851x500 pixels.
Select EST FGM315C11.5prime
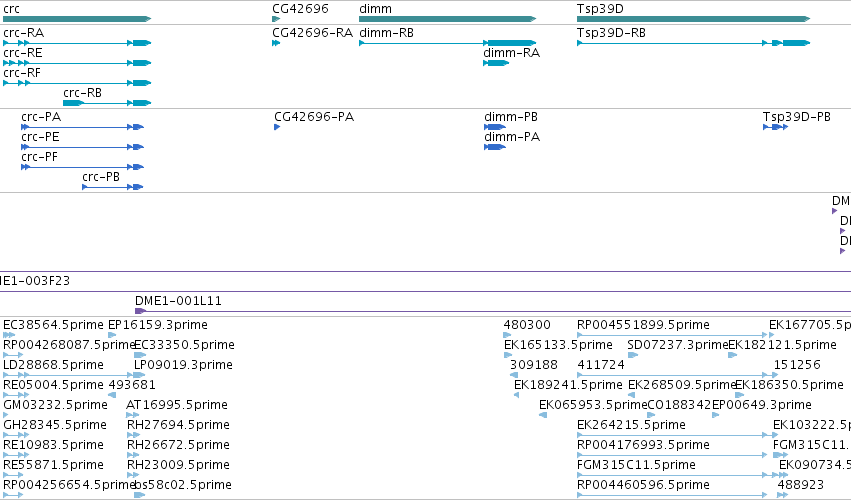point(636,465)
